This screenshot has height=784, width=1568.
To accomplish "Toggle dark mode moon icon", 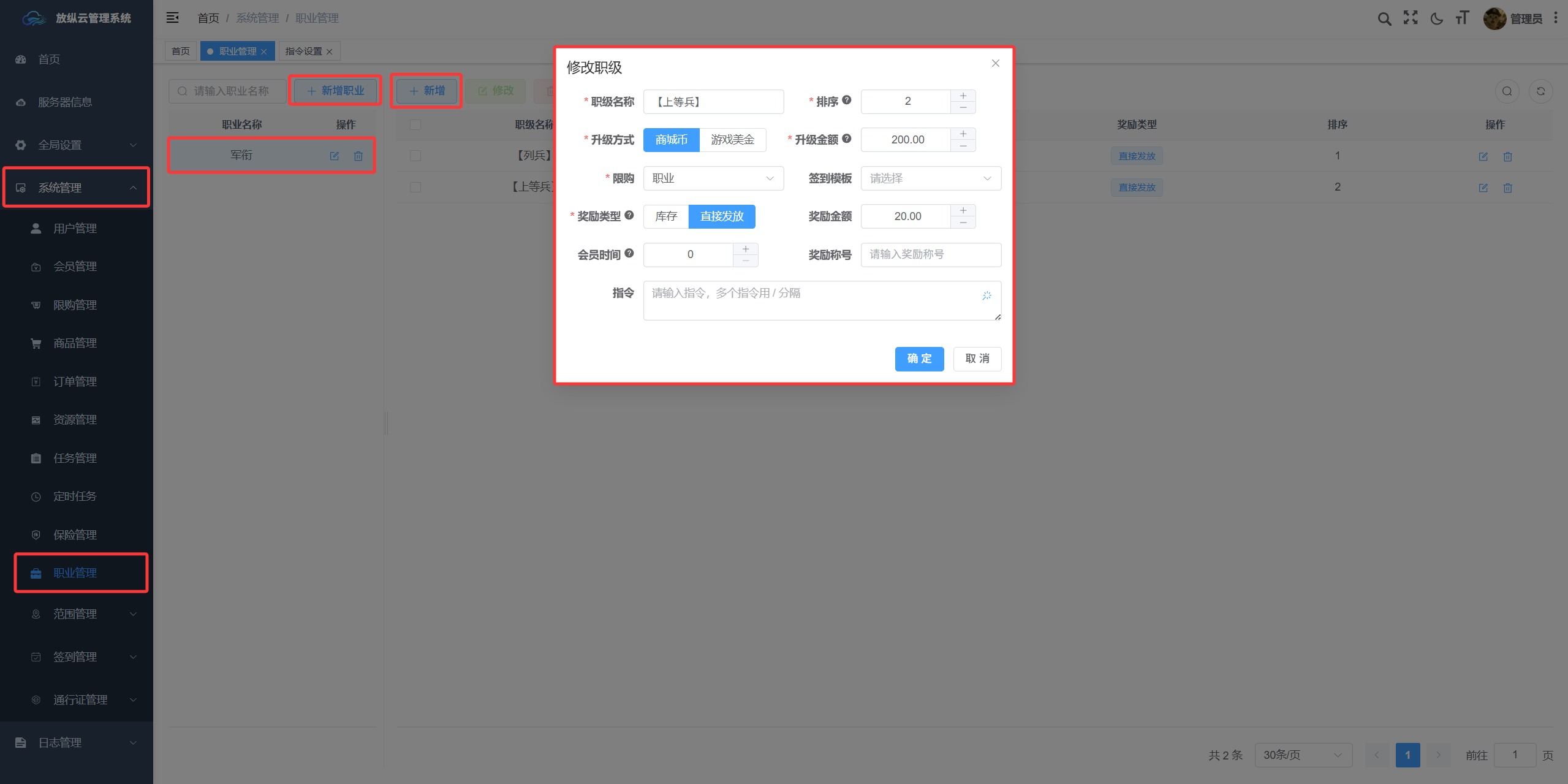I will [x=1436, y=18].
